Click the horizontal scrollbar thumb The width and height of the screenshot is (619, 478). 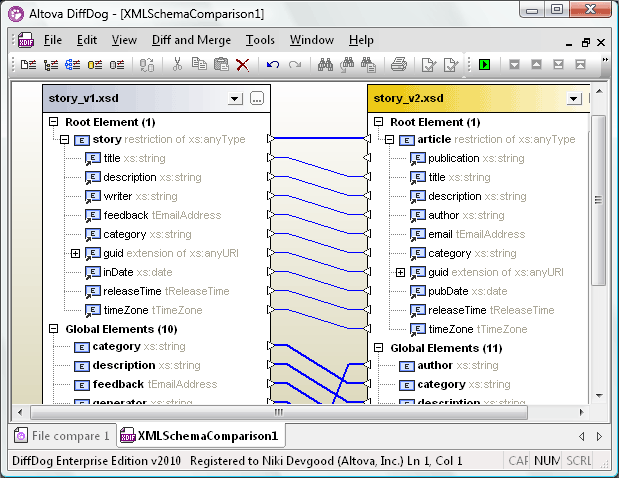point(279,412)
